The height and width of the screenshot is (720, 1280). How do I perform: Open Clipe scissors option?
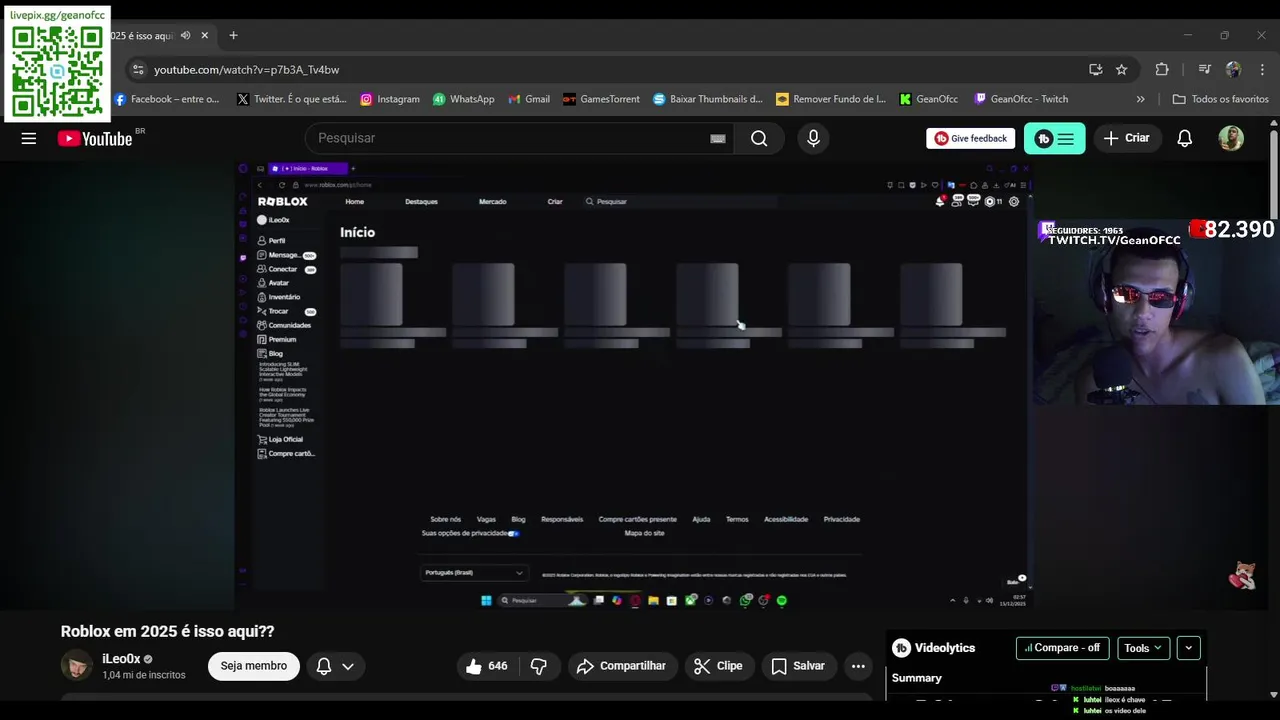click(x=719, y=666)
